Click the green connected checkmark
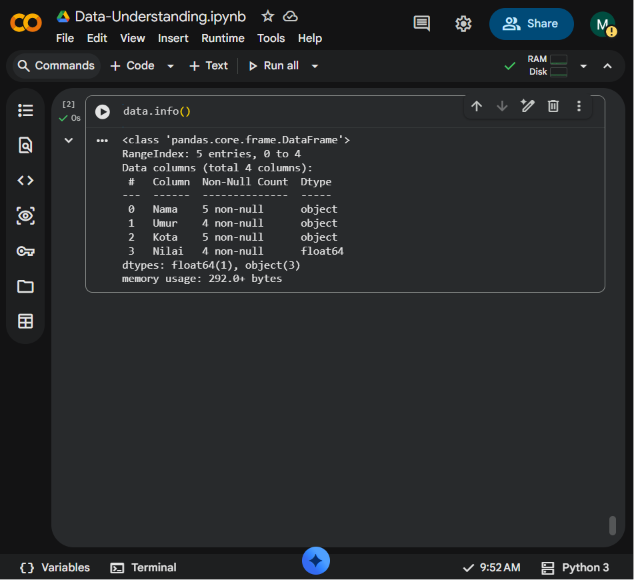 tap(510, 66)
